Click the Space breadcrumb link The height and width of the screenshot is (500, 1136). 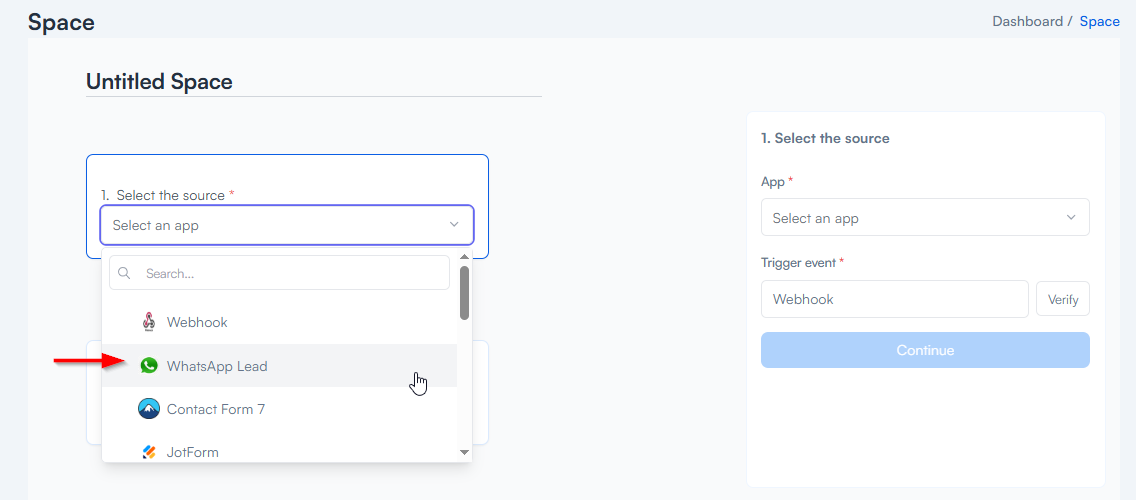click(x=1099, y=21)
